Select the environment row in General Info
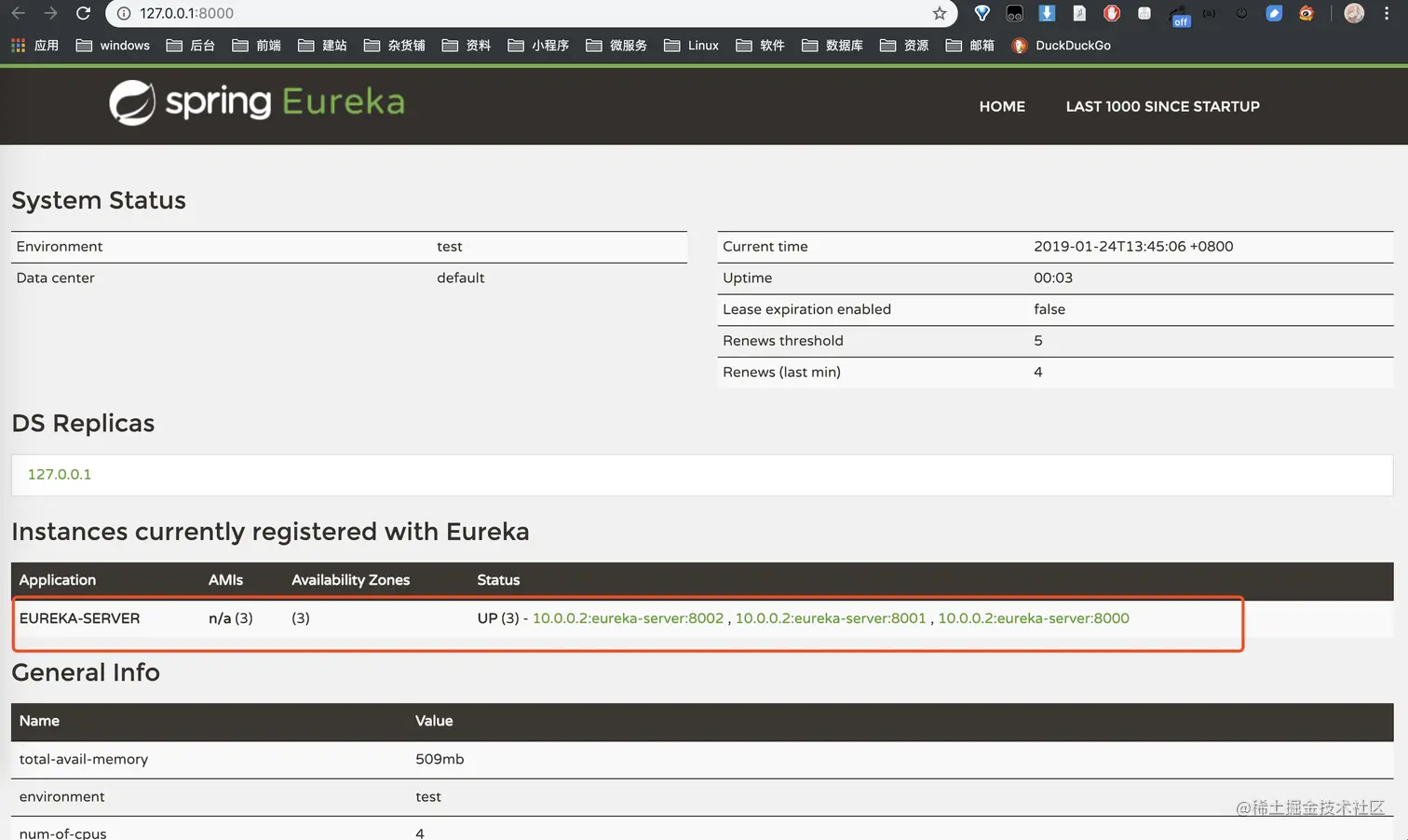 (x=702, y=797)
